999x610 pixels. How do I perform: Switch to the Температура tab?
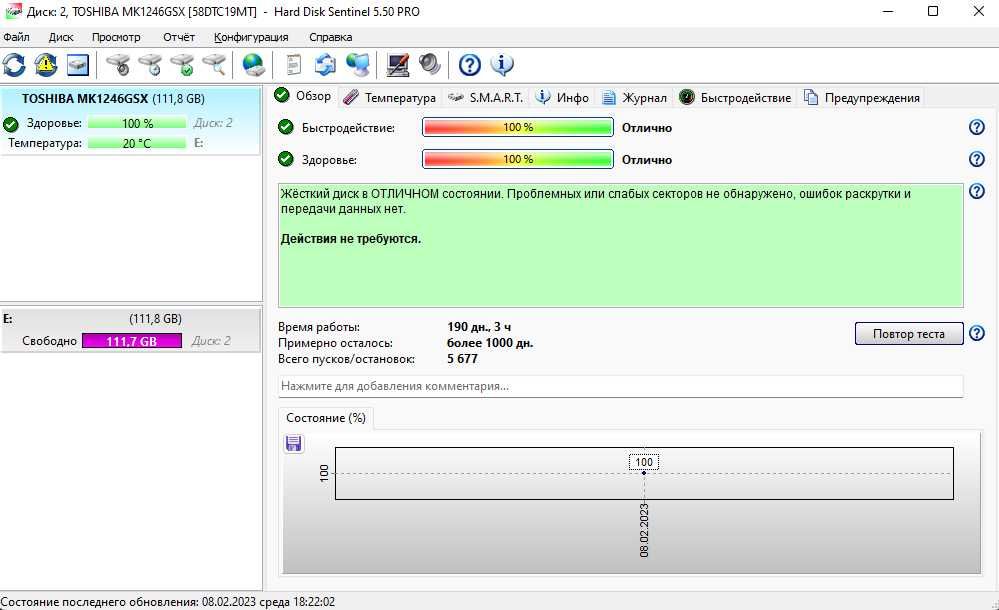[389, 98]
